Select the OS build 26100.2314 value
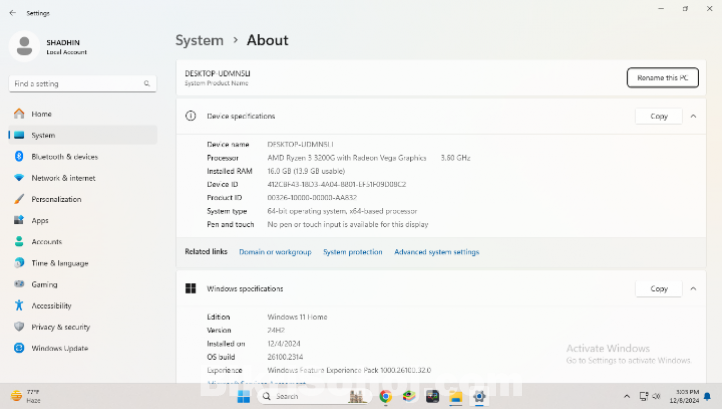722x409 pixels. point(285,357)
